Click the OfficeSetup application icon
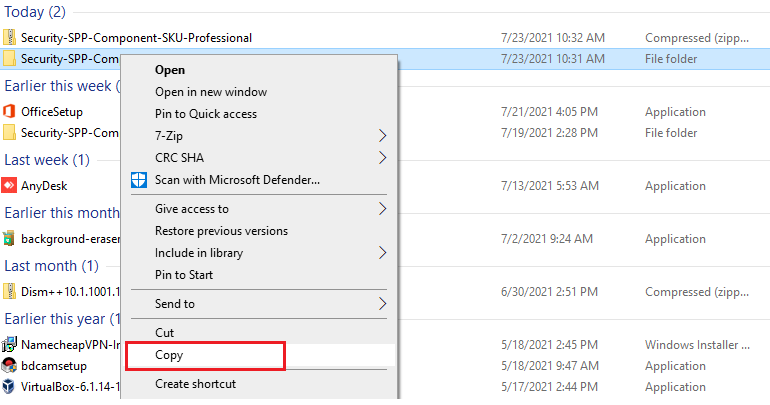 [9, 111]
